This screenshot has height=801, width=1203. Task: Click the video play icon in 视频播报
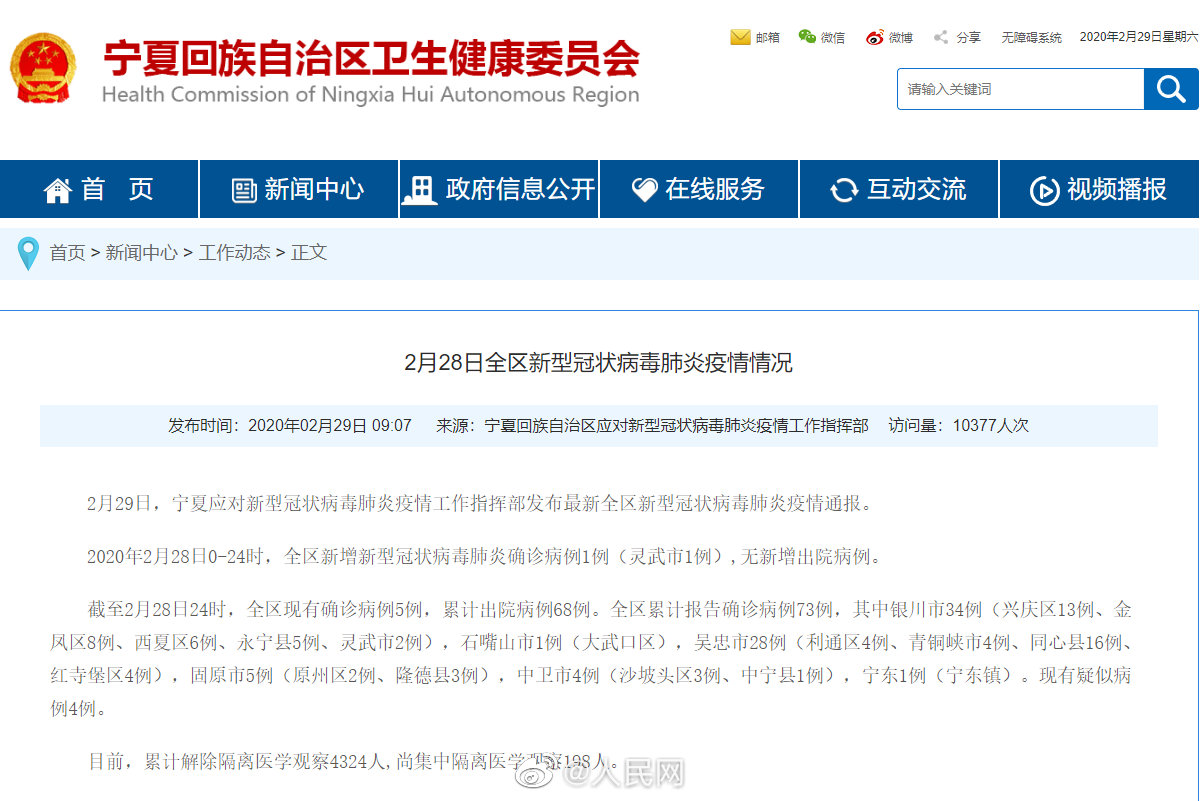point(1044,190)
